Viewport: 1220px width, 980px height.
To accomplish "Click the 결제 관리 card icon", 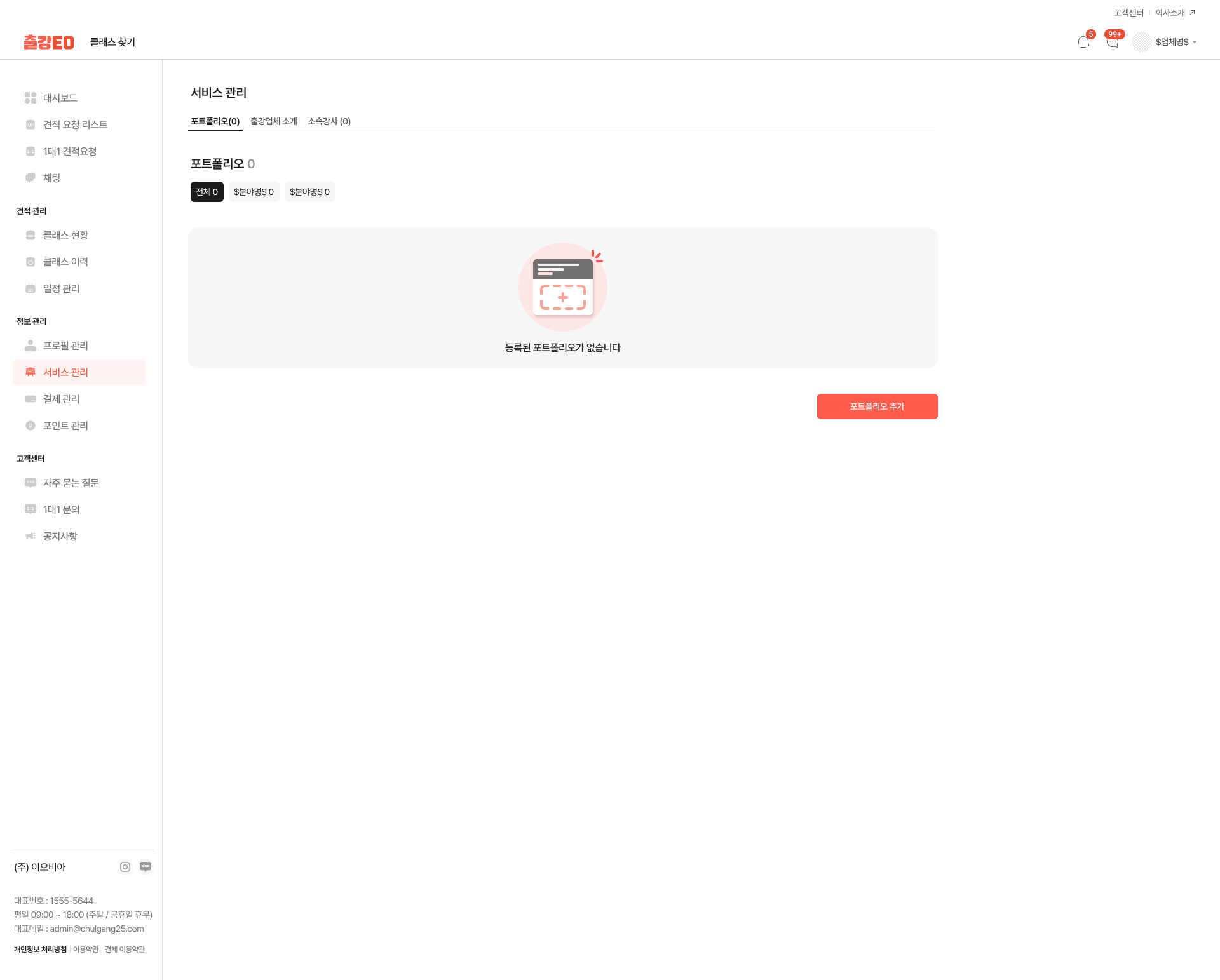I will click(30, 399).
